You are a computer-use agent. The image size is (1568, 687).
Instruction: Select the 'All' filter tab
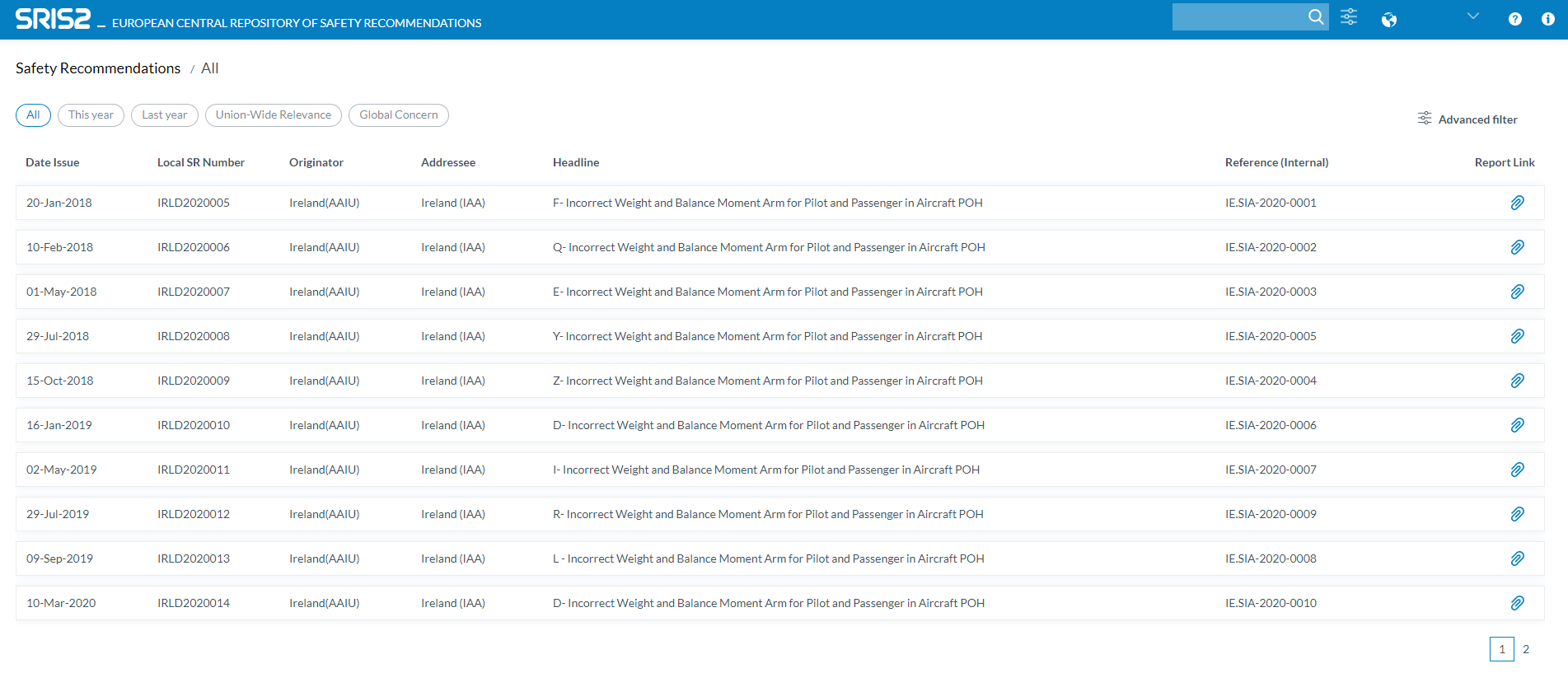coord(33,115)
